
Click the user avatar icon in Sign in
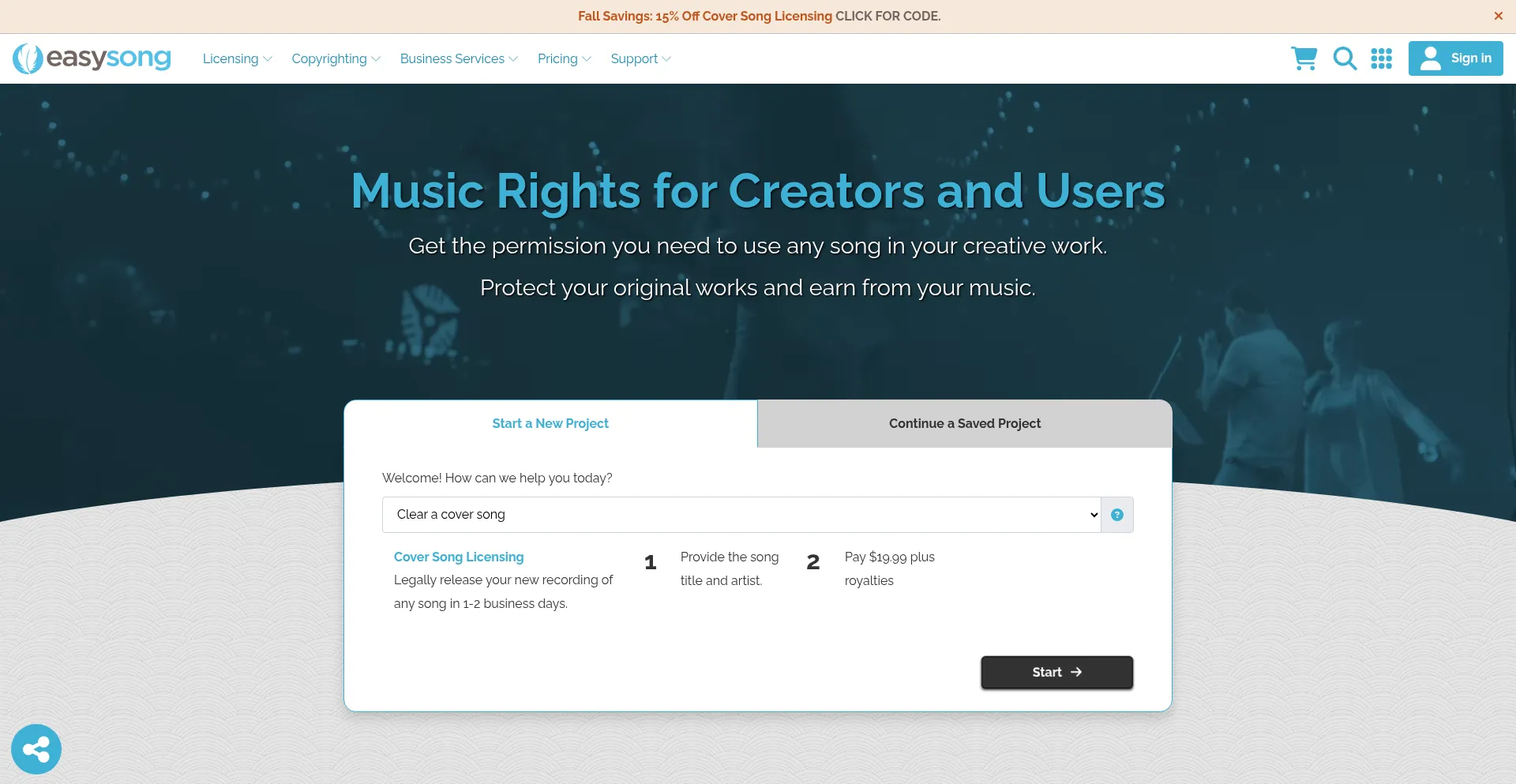[1430, 58]
